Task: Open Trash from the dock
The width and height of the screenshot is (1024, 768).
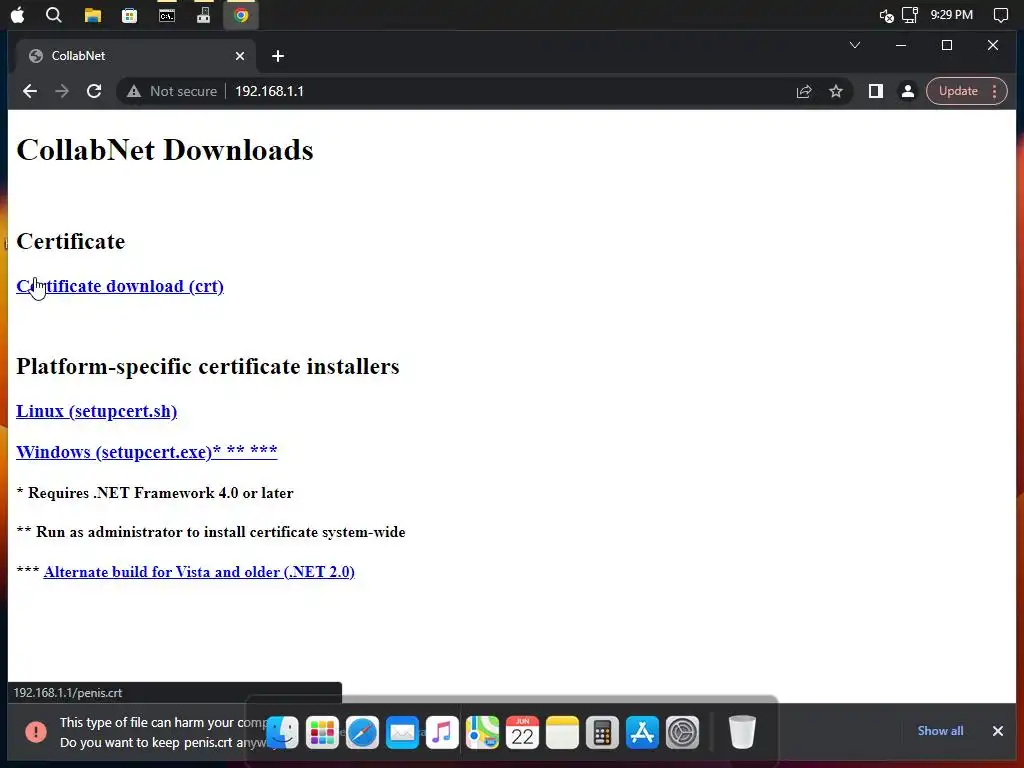Action: [x=742, y=732]
